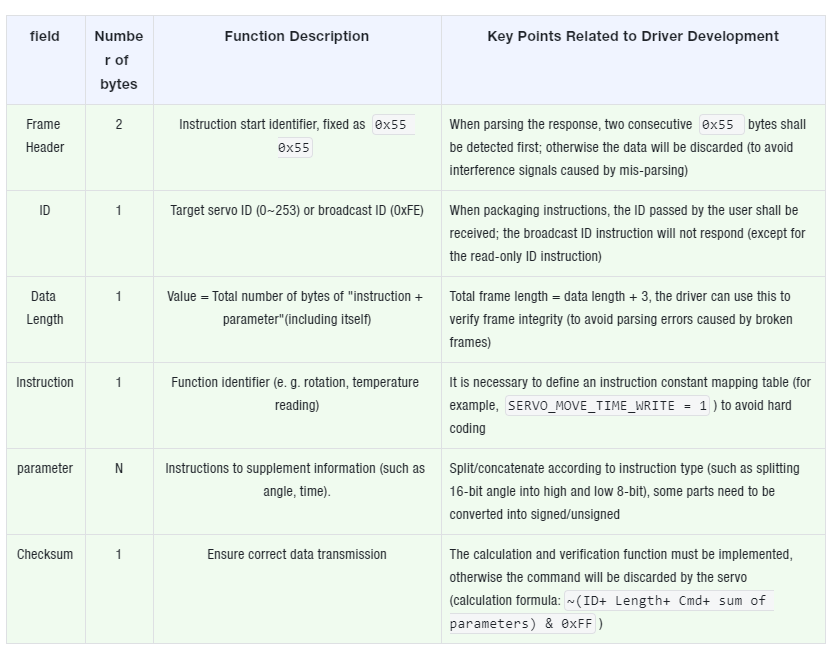This screenshot has height=659, width=838.
Task: Select the 'Instruction' field cell
Action: [x=45, y=406]
